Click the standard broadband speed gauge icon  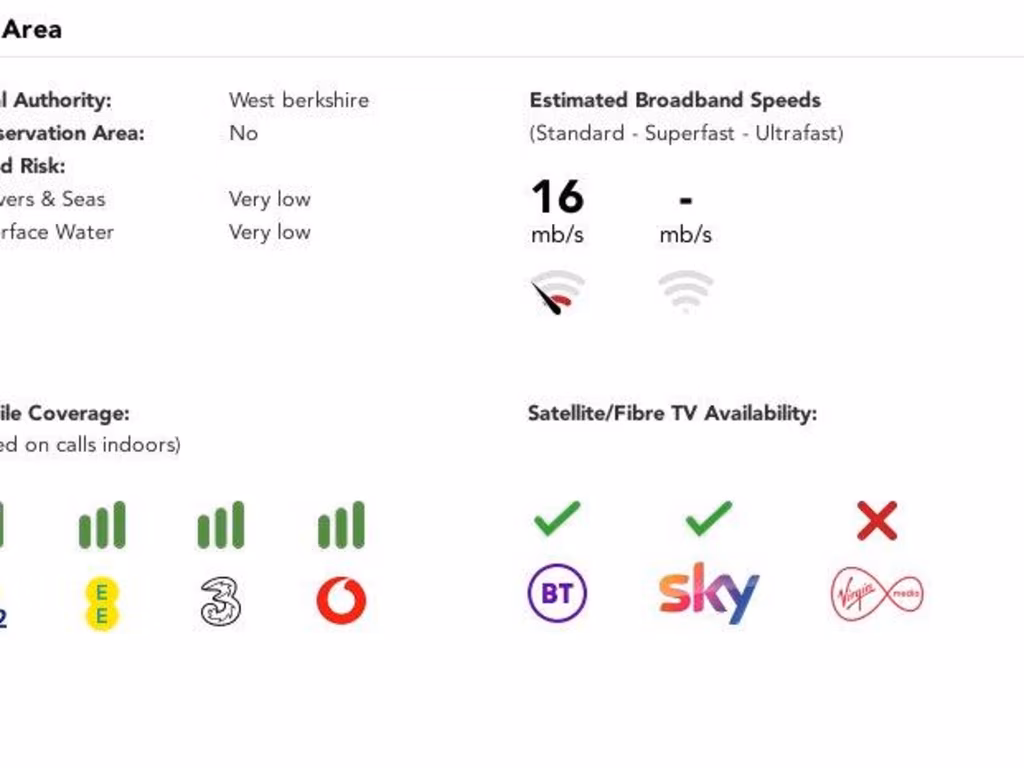click(x=557, y=293)
